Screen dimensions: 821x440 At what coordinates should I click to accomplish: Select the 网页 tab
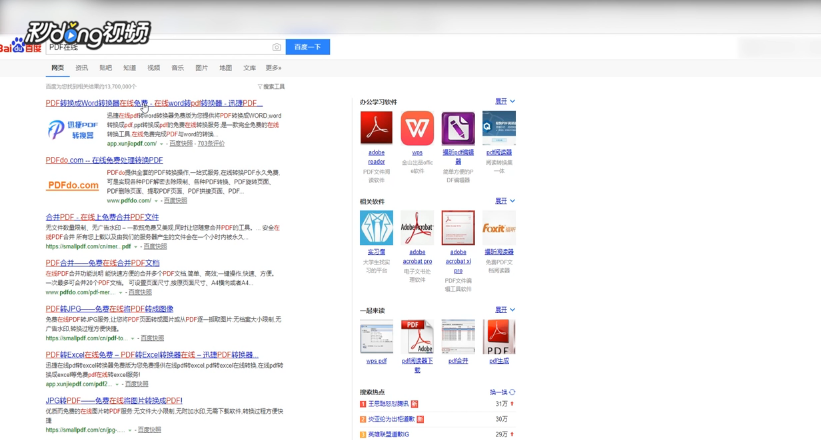(x=58, y=68)
